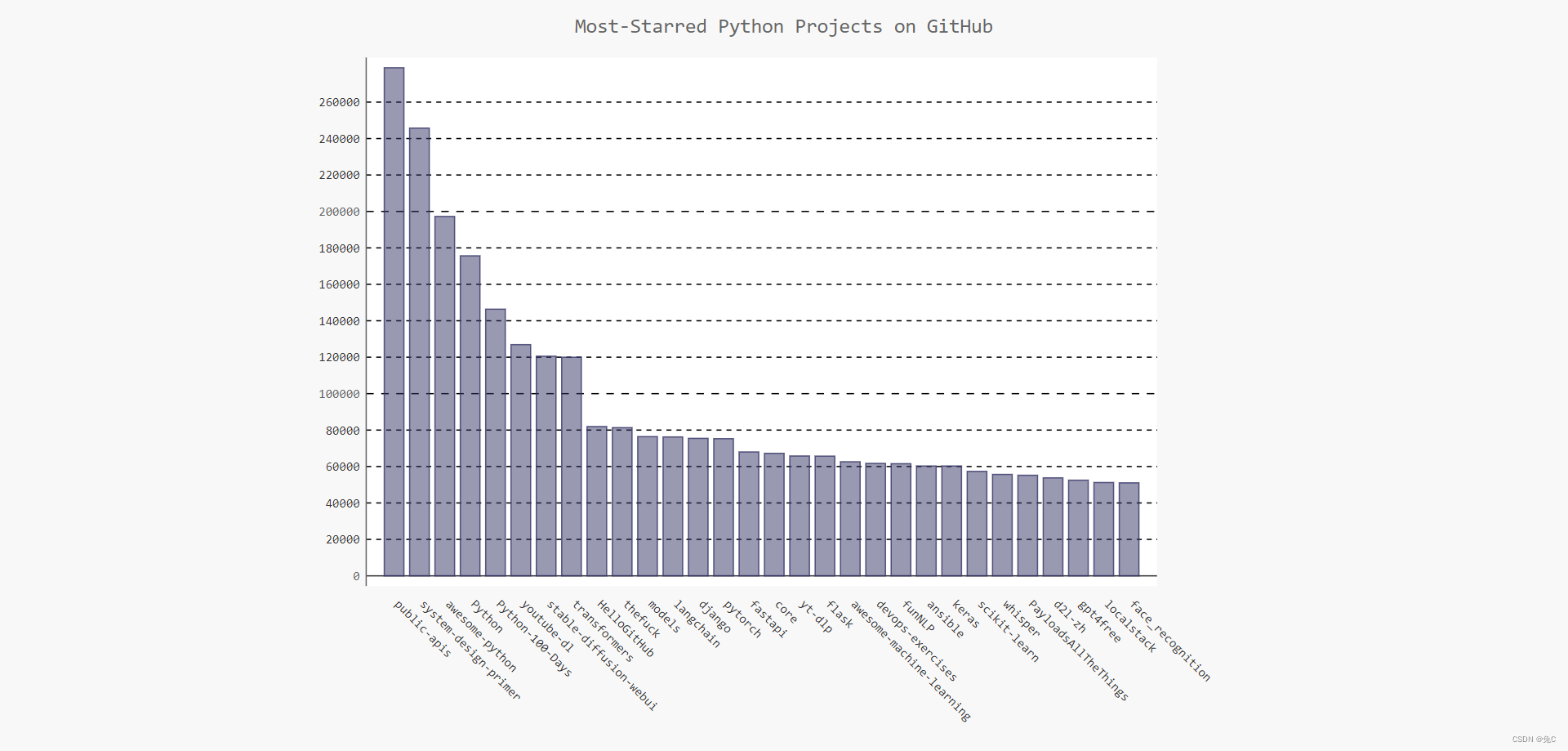Screen dimensions: 1568x751
Task: Click the 140000 y-axis label
Action: pyautogui.click(x=339, y=321)
